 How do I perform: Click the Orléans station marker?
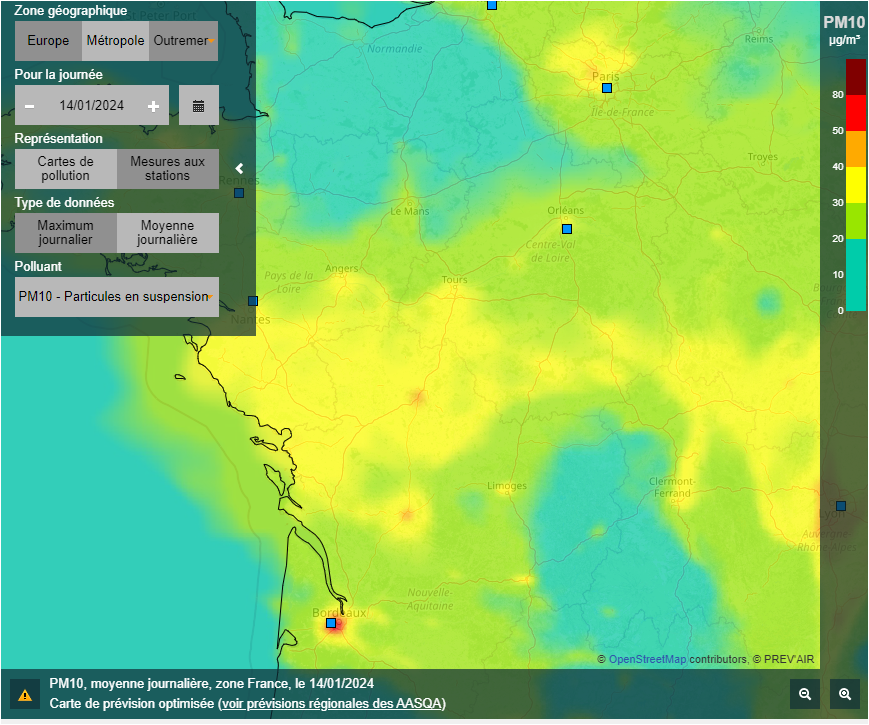tap(567, 229)
